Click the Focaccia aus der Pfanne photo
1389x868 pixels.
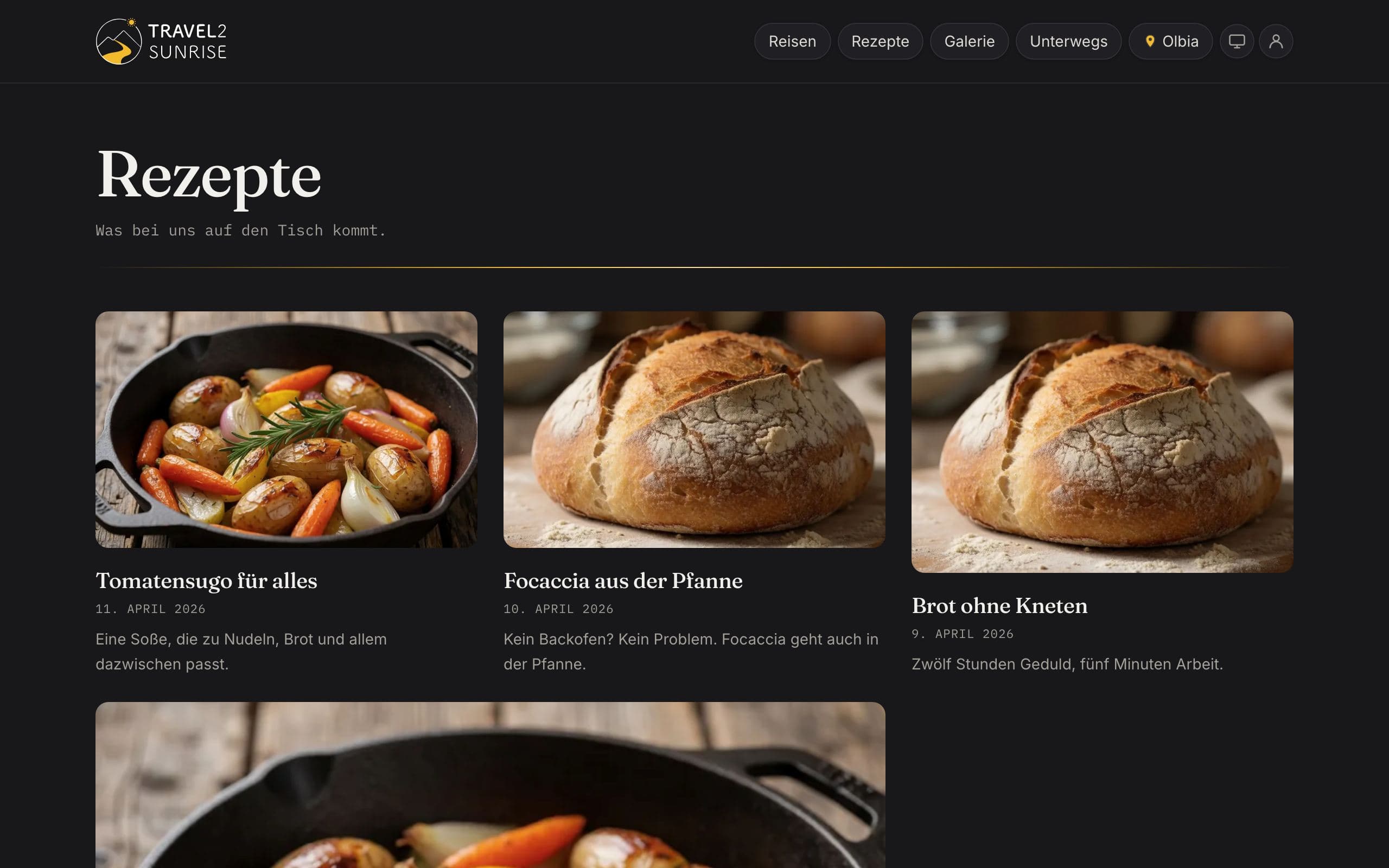click(694, 430)
